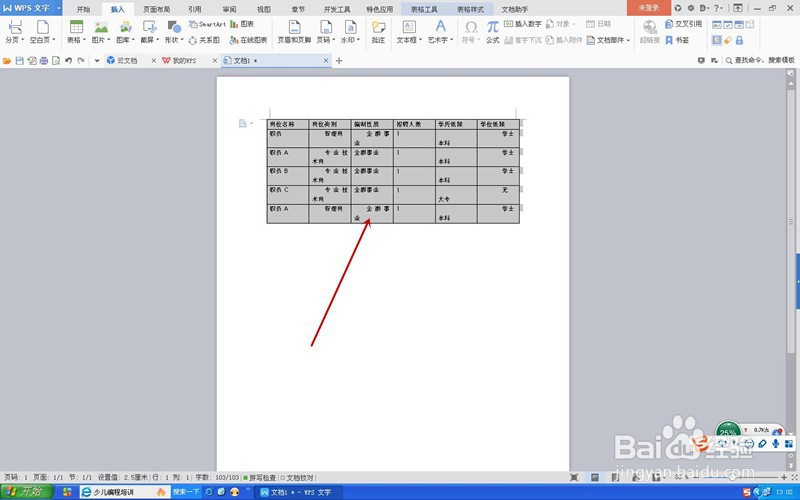Open the 图库 gallery tool
This screenshot has height=500, width=800.
[x=125, y=32]
